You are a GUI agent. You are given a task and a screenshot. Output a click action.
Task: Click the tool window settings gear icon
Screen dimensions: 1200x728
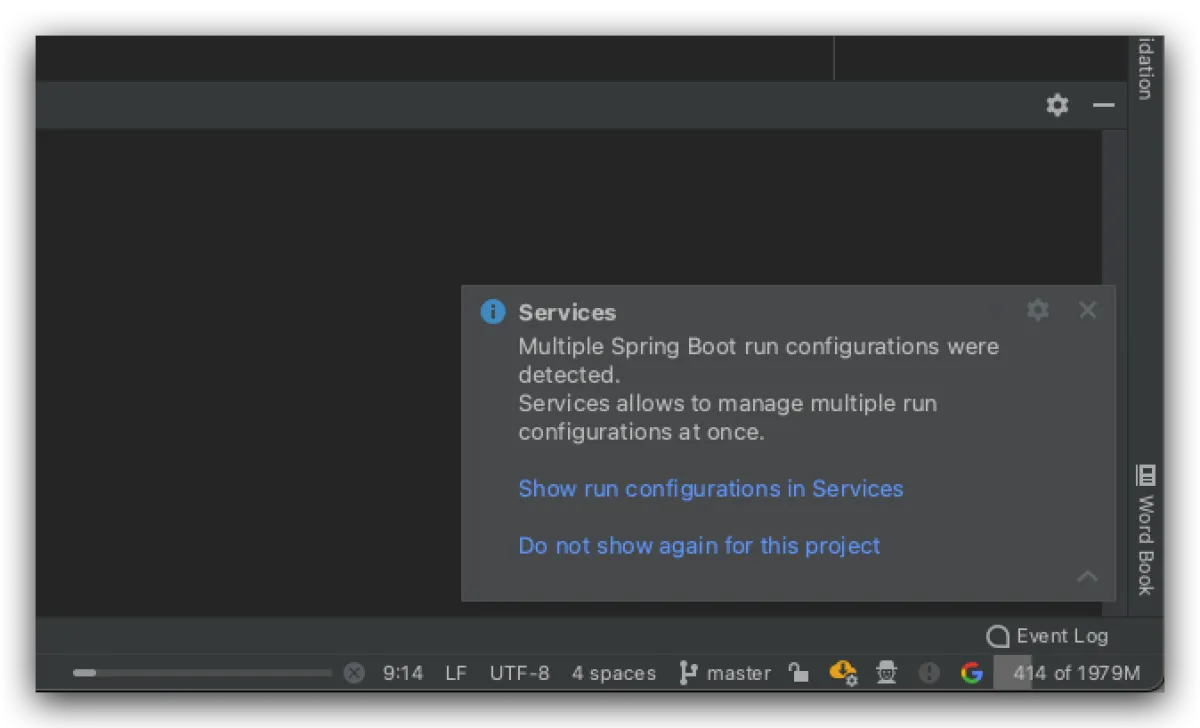click(1057, 105)
